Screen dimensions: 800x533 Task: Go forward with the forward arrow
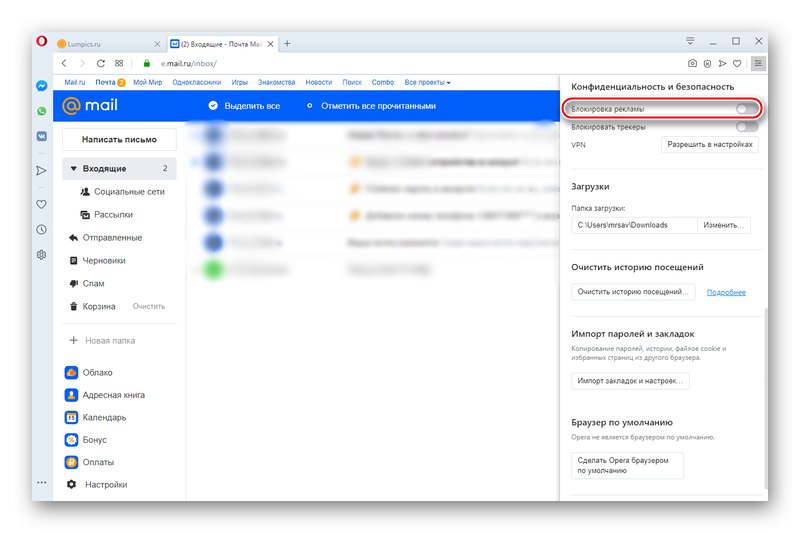point(82,63)
